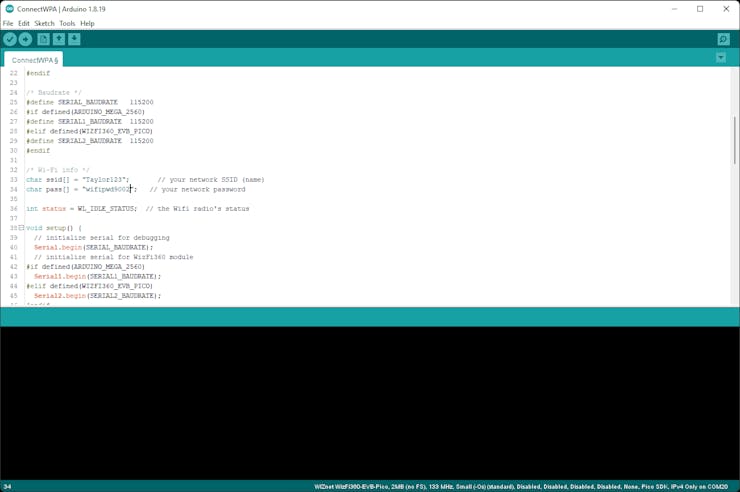Open the Edit menu

24,23
